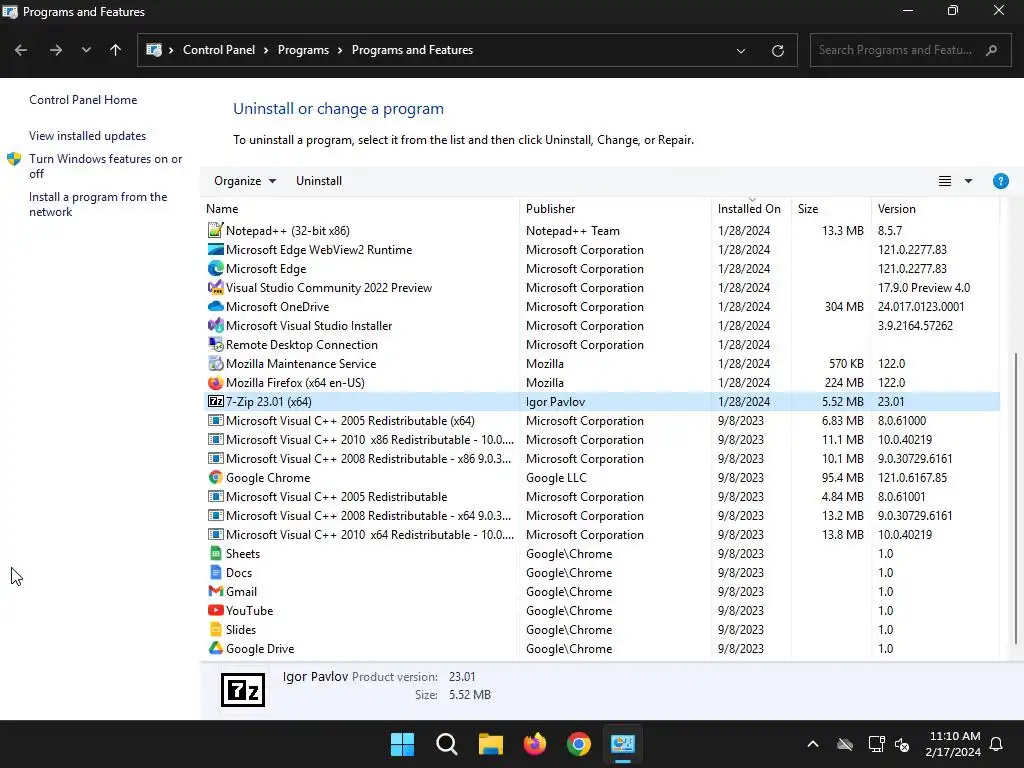Click the 7-Zip 23.01 row icon
Viewport: 1024px width, 768px height.
pos(216,402)
